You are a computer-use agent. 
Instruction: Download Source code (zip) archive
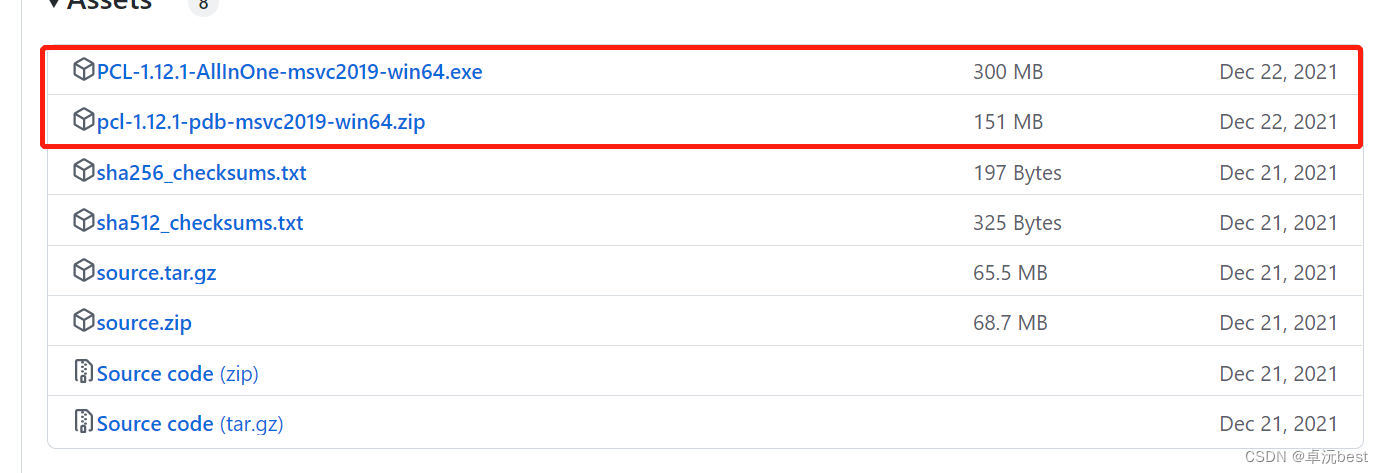(178, 374)
